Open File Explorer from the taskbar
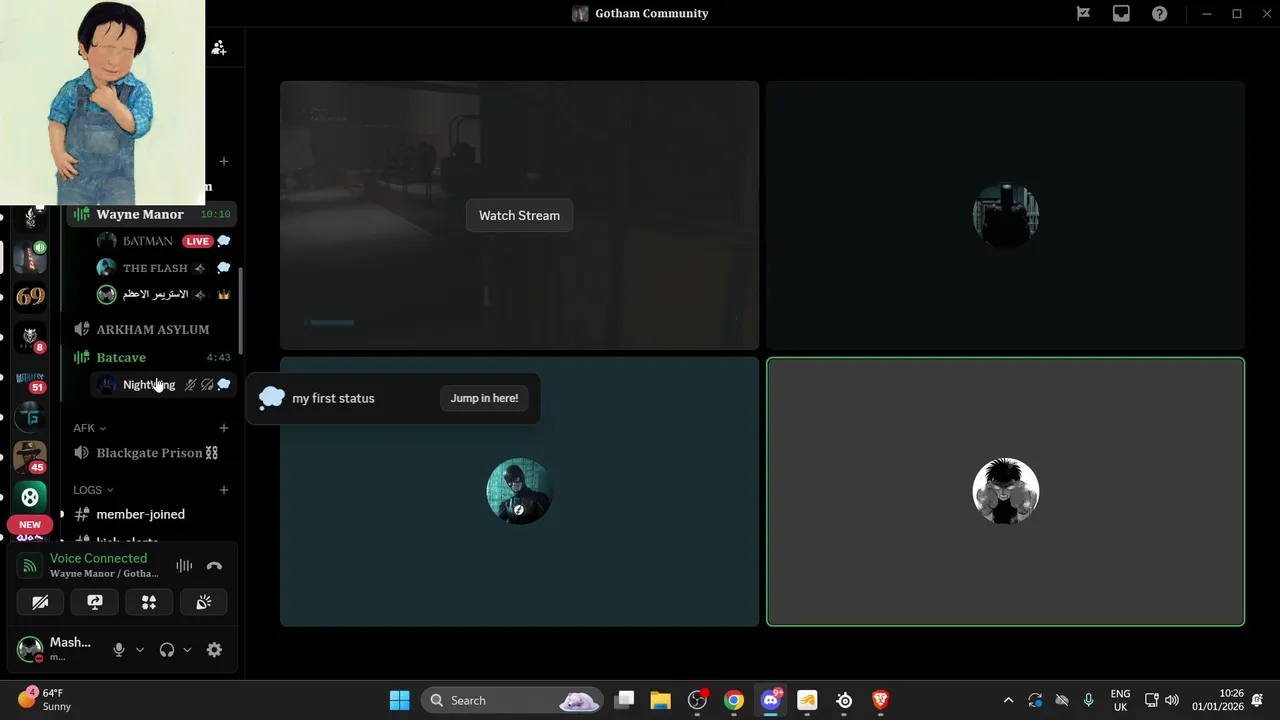This screenshot has height=720, width=1280. click(x=660, y=700)
